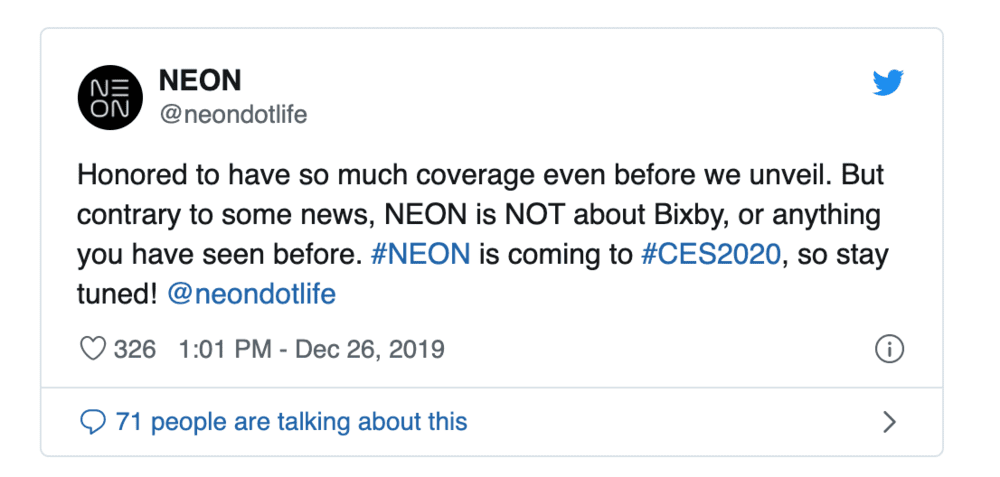View "71 people are talking about this"

click(x=291, y=422)
